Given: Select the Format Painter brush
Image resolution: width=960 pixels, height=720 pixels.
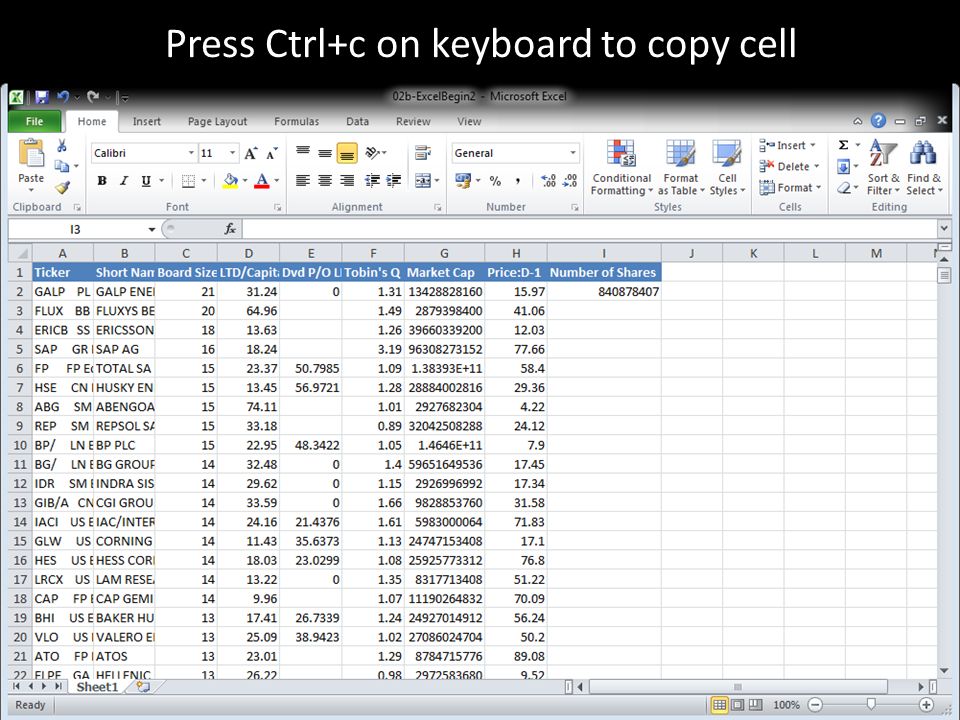Looking at the screenshot, I should (x=62, y=187).
